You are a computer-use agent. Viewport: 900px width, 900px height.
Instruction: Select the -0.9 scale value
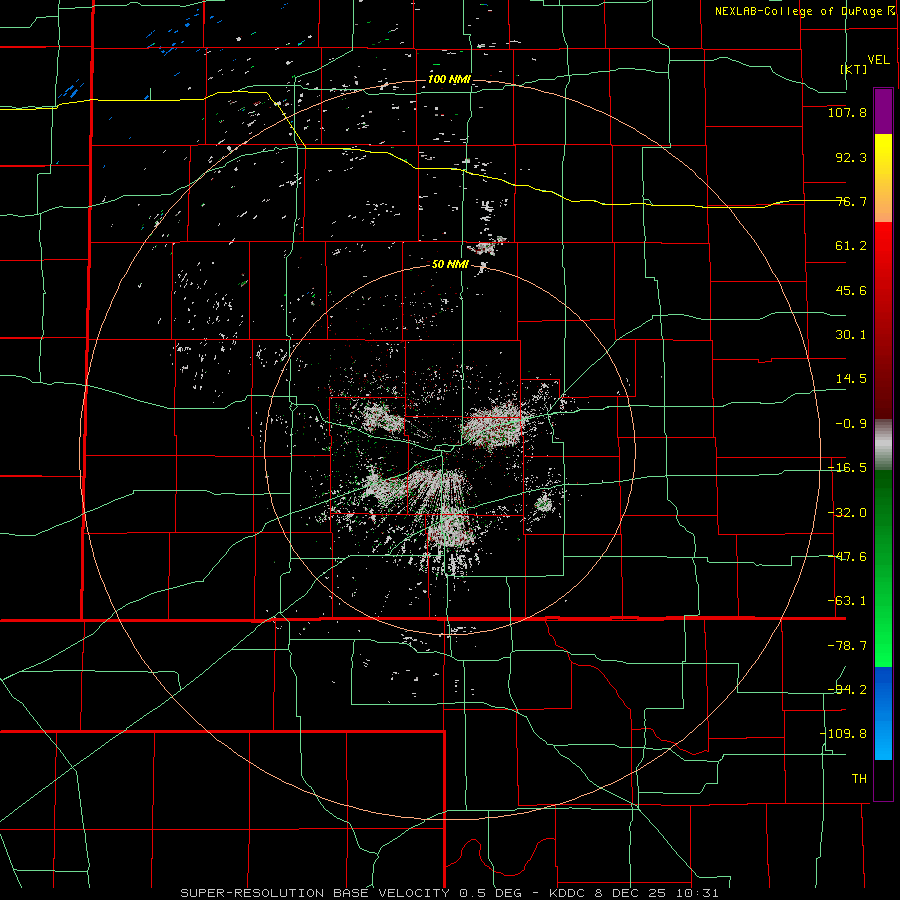pos(851,424)
